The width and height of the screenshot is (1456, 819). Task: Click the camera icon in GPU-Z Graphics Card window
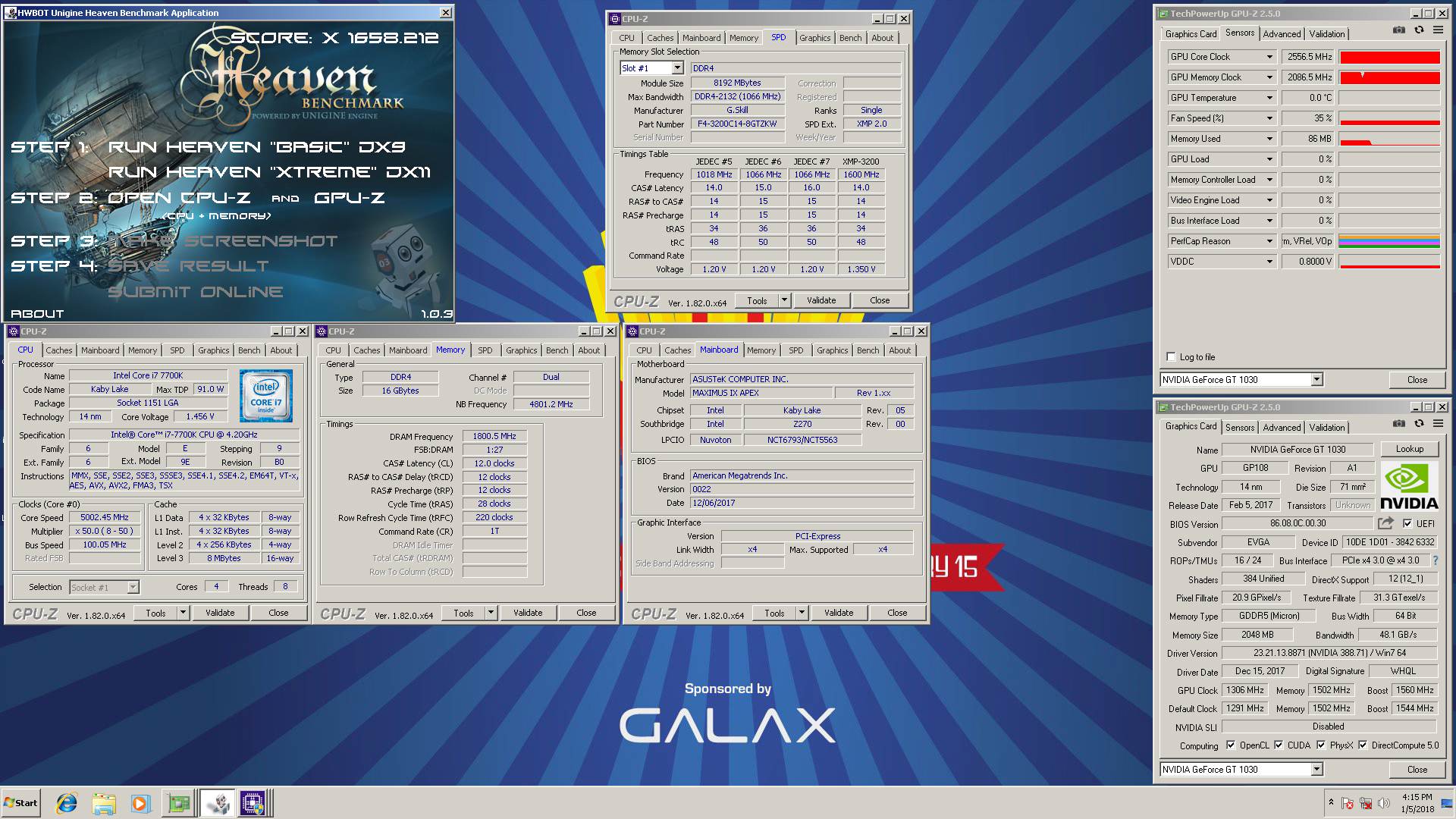[1398, 424]
